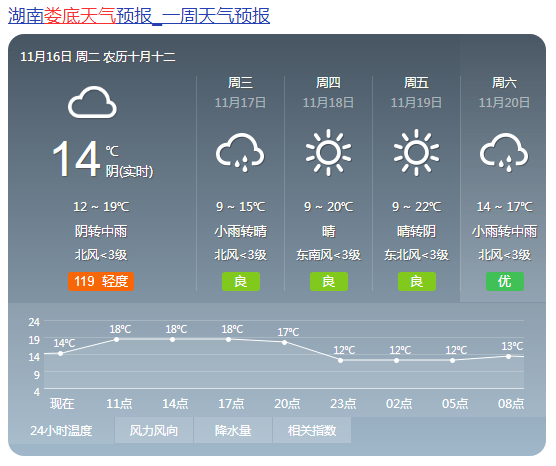Viewport: 556px width, 466px height.
Task: Select the 周六 forecast heading
Action: coord(504,83)
